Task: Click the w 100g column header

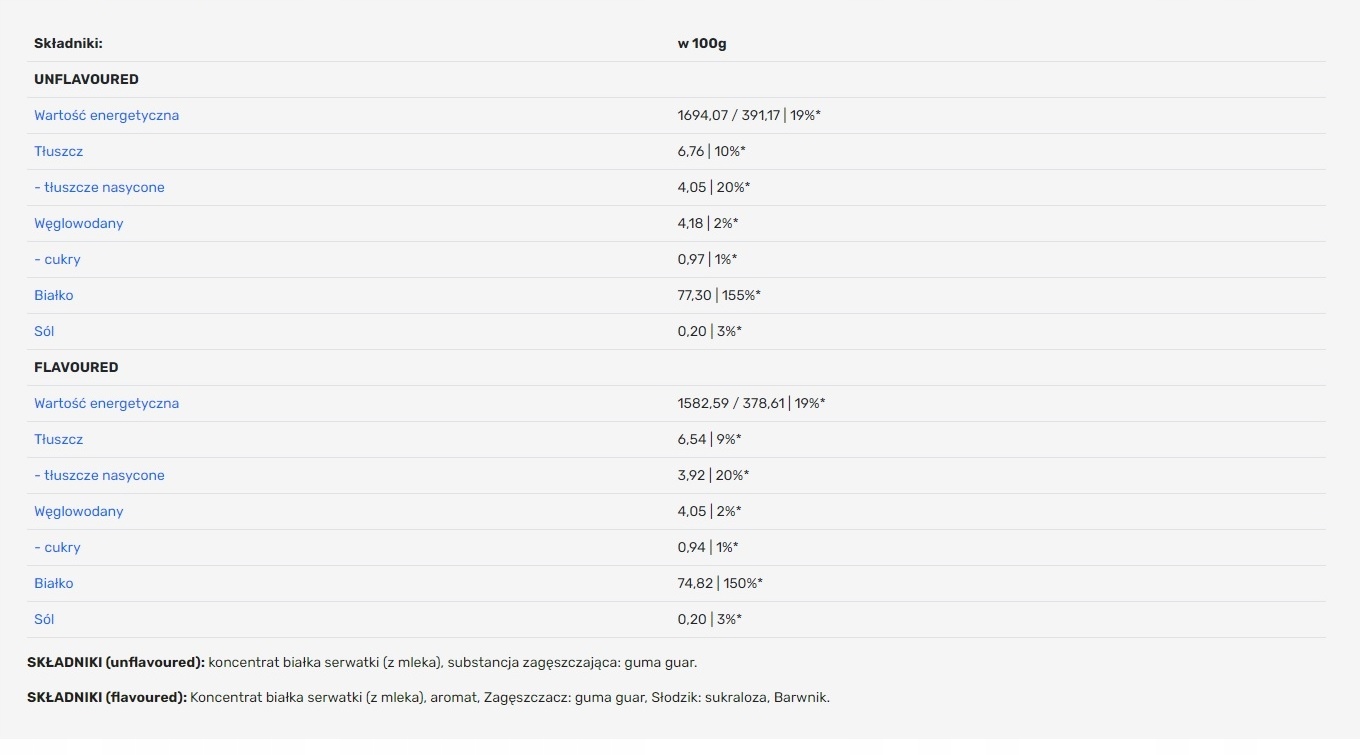Action: click(x=702, y=43)
